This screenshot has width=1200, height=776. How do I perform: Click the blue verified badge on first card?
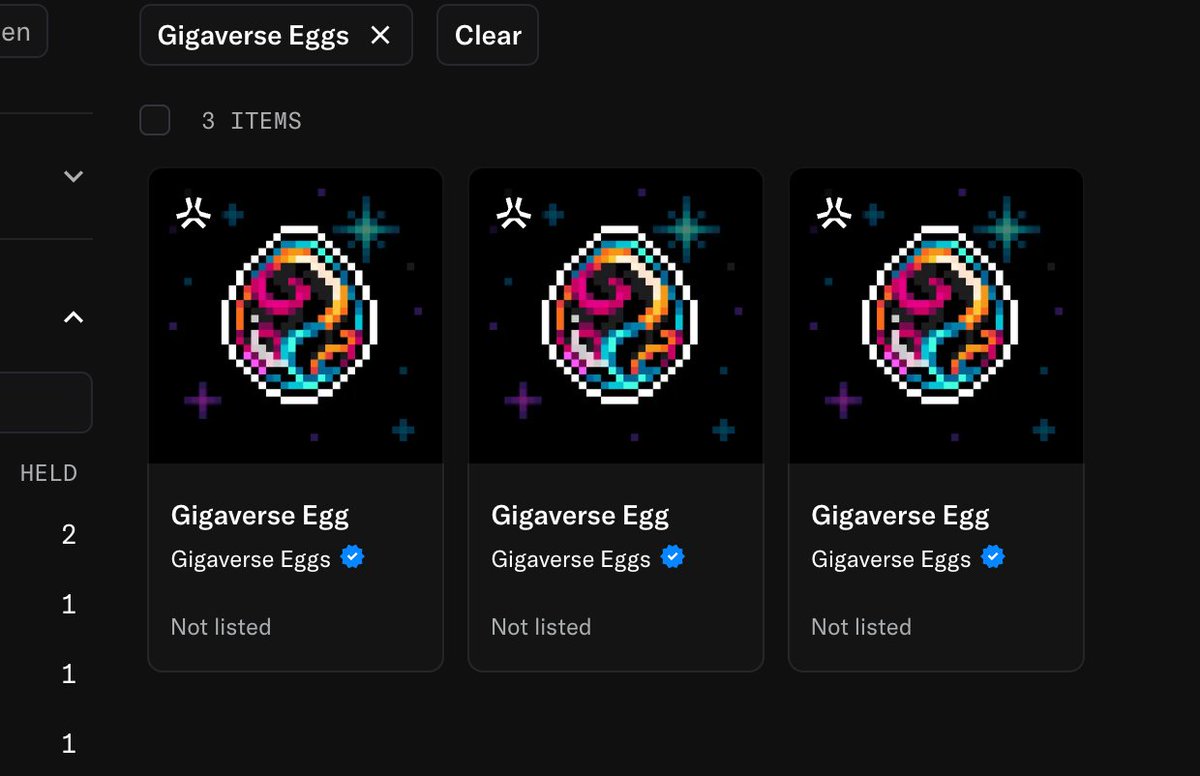[352, 557]
